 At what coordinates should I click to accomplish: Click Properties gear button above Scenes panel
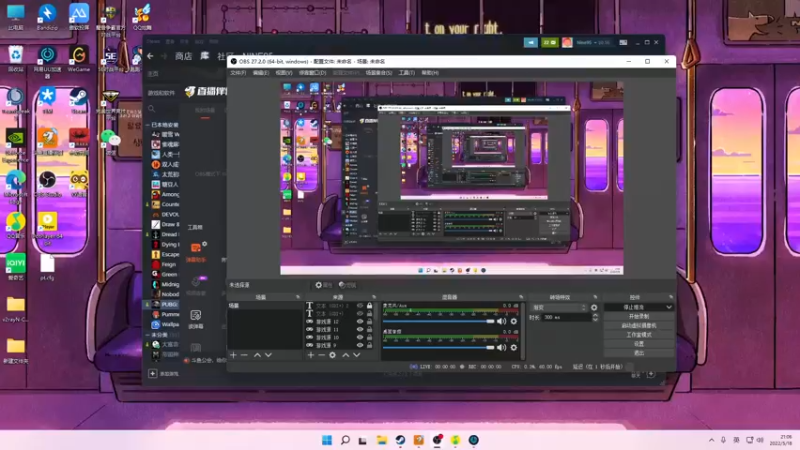323,285
